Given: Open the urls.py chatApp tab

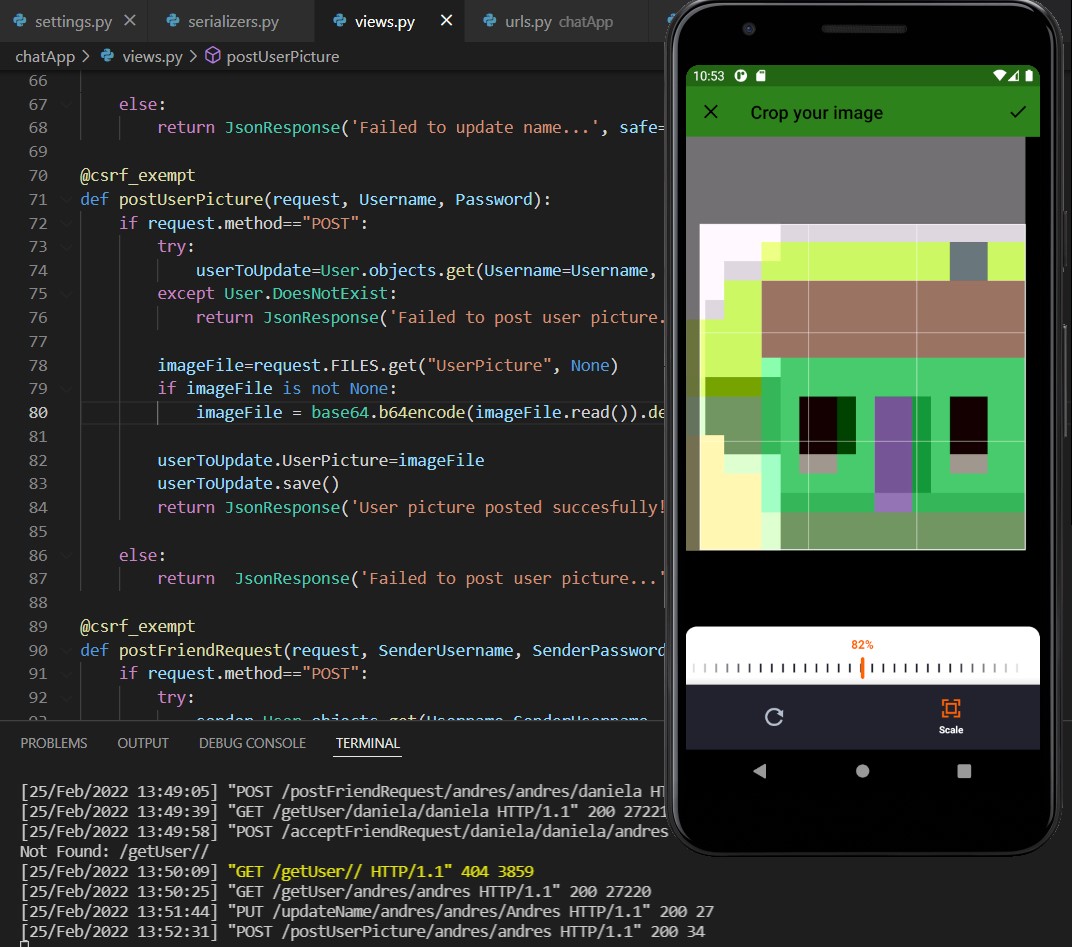Looking at the screenshot, I should point(558,21).
